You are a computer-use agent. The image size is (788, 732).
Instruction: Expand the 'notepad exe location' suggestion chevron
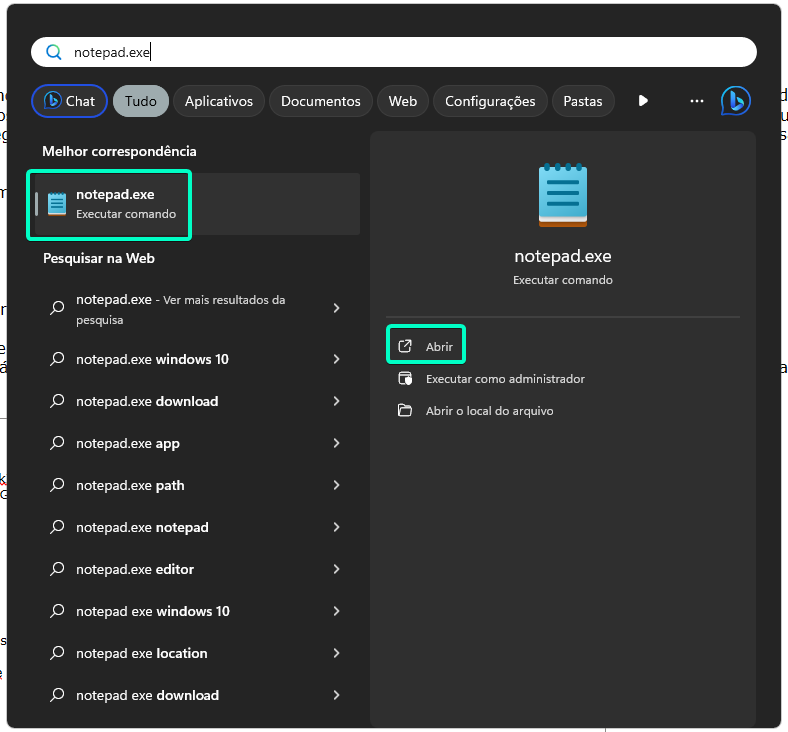pyautogui.click(x=337, y=654)
